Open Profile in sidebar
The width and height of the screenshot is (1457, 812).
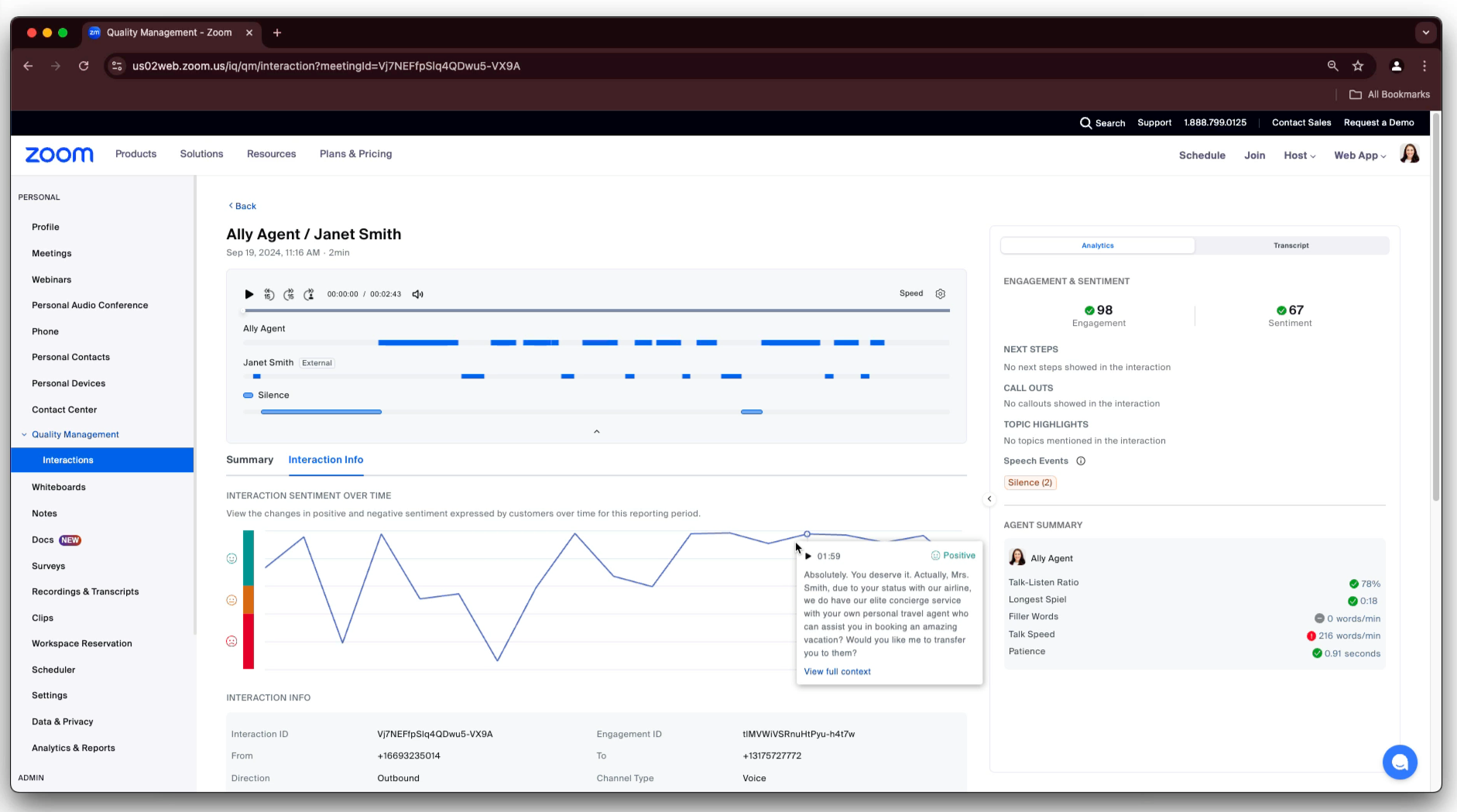tap(46, 228)
